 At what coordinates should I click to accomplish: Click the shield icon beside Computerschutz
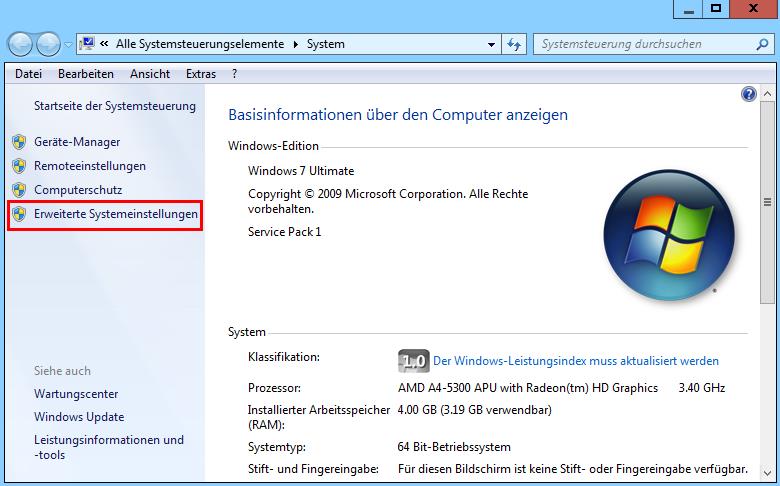tap(19, 190)
